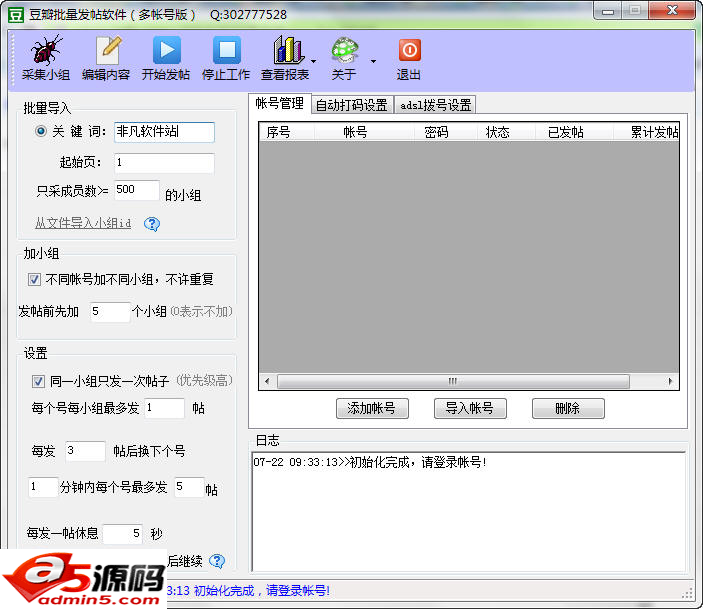This screenshot has height=609, width=703.
Task: Select the 关键词 radio button
Action: tap(40, 131)
